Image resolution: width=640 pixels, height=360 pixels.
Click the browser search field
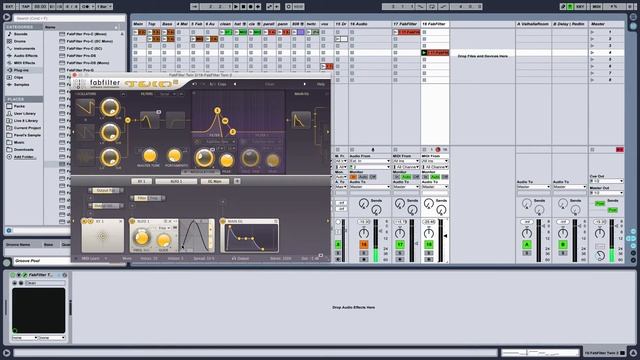tap(69, 18)
